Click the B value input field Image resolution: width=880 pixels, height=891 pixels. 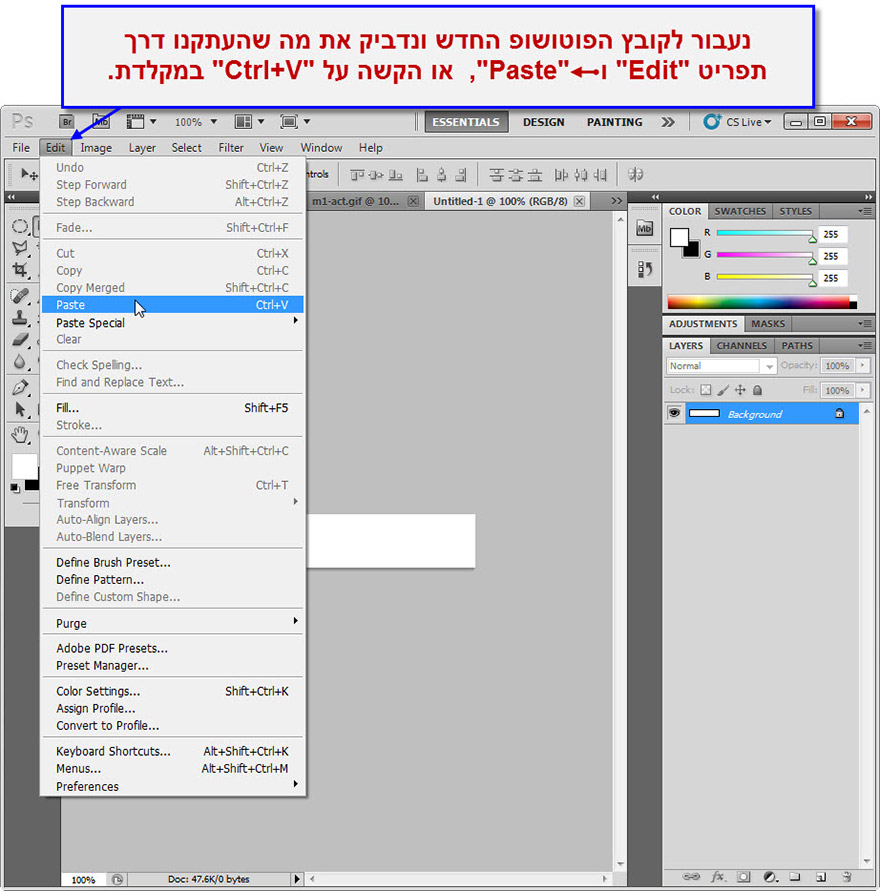click(833, 278)
